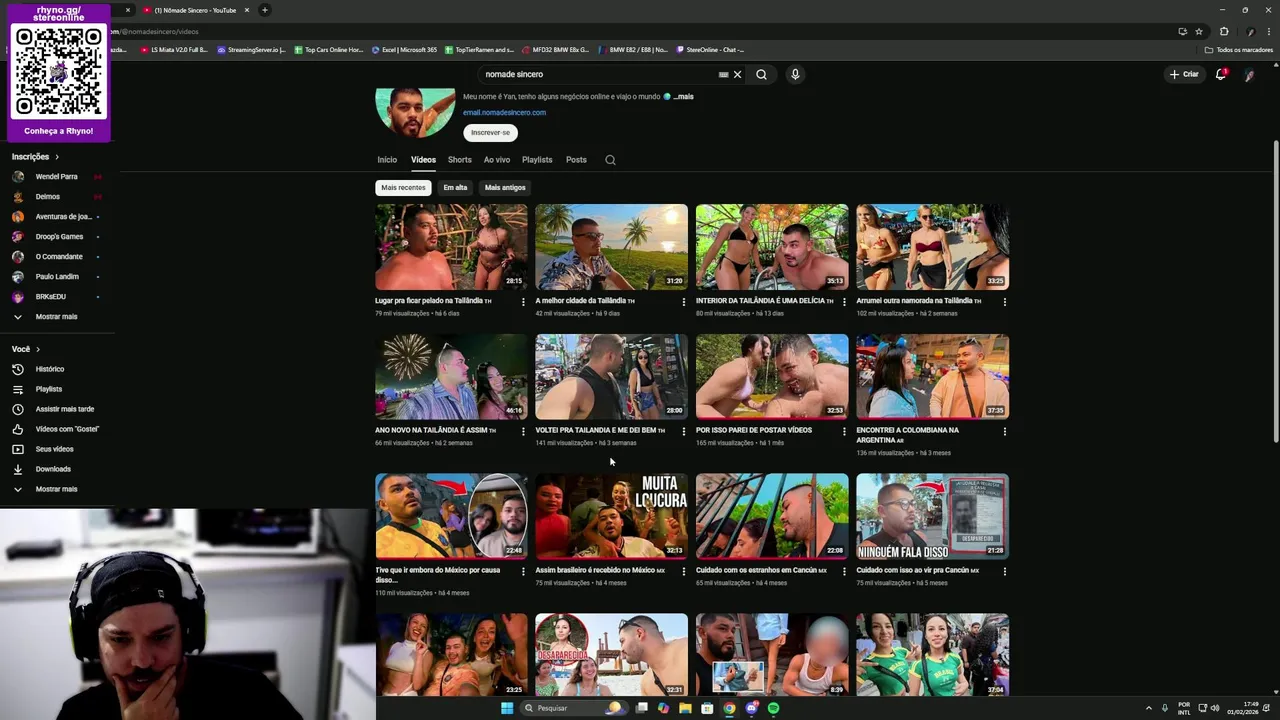The width and height of the screenshot is (1280, 720).
Task: Open the Posts tab
Action: pos(576,160)
